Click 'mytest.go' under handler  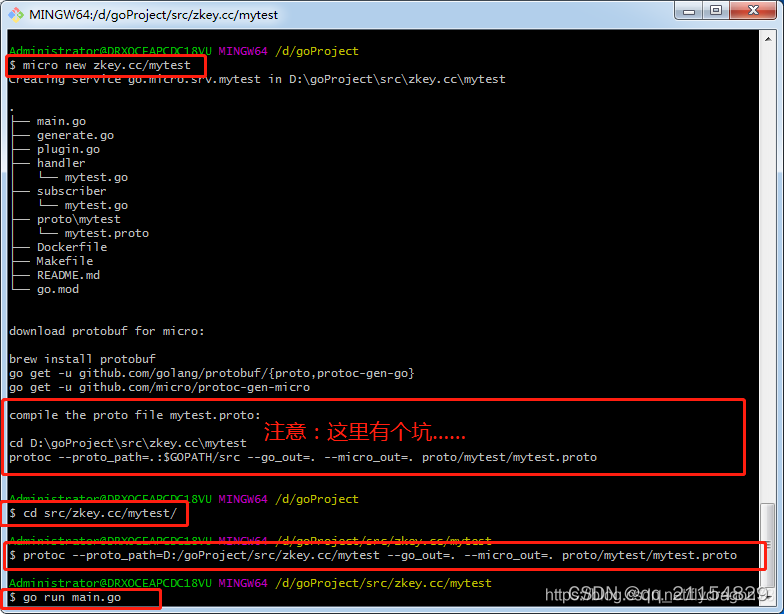click(96, 177)
